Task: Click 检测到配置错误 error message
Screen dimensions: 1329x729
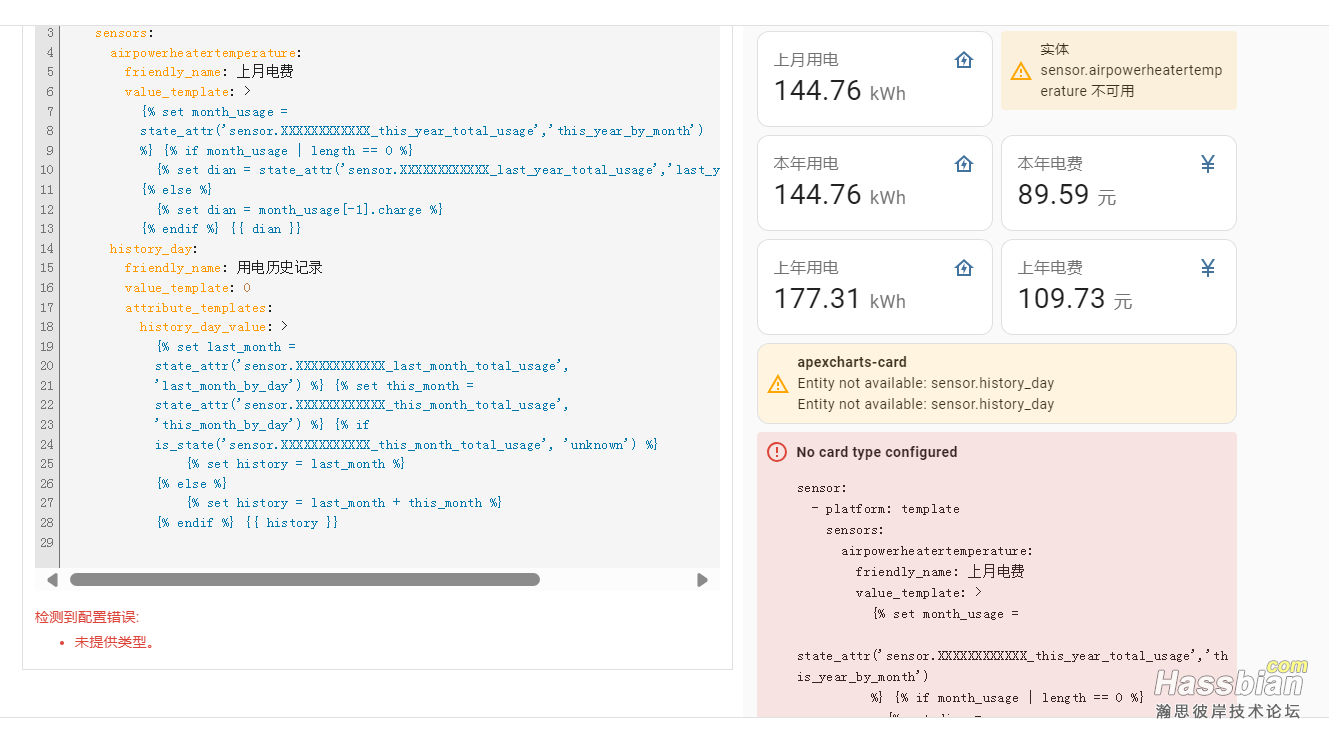Action: (87, 617)
